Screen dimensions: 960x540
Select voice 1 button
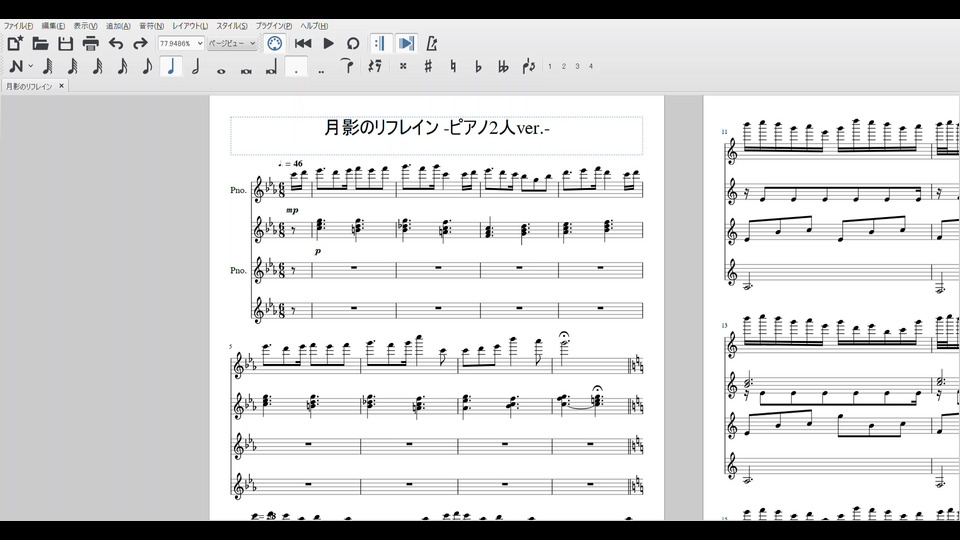click(x=550, y=66)
